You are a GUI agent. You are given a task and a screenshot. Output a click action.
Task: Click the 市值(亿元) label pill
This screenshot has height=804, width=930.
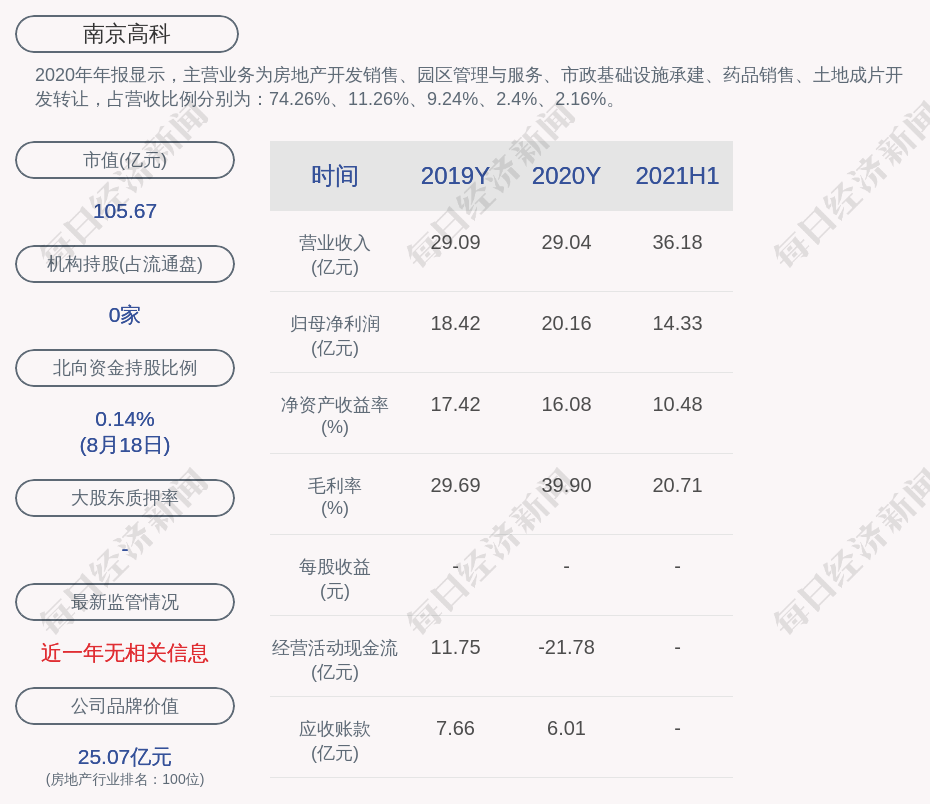[125, 160]
